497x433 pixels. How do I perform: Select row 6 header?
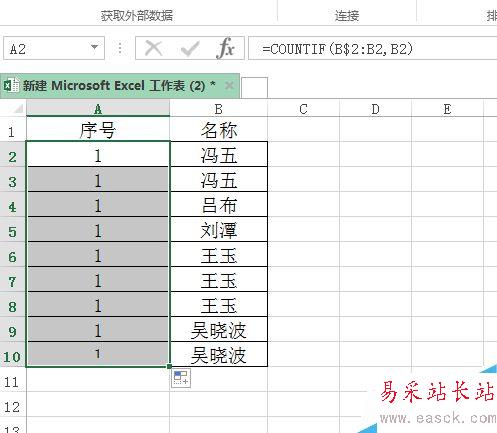coord(13,254)
